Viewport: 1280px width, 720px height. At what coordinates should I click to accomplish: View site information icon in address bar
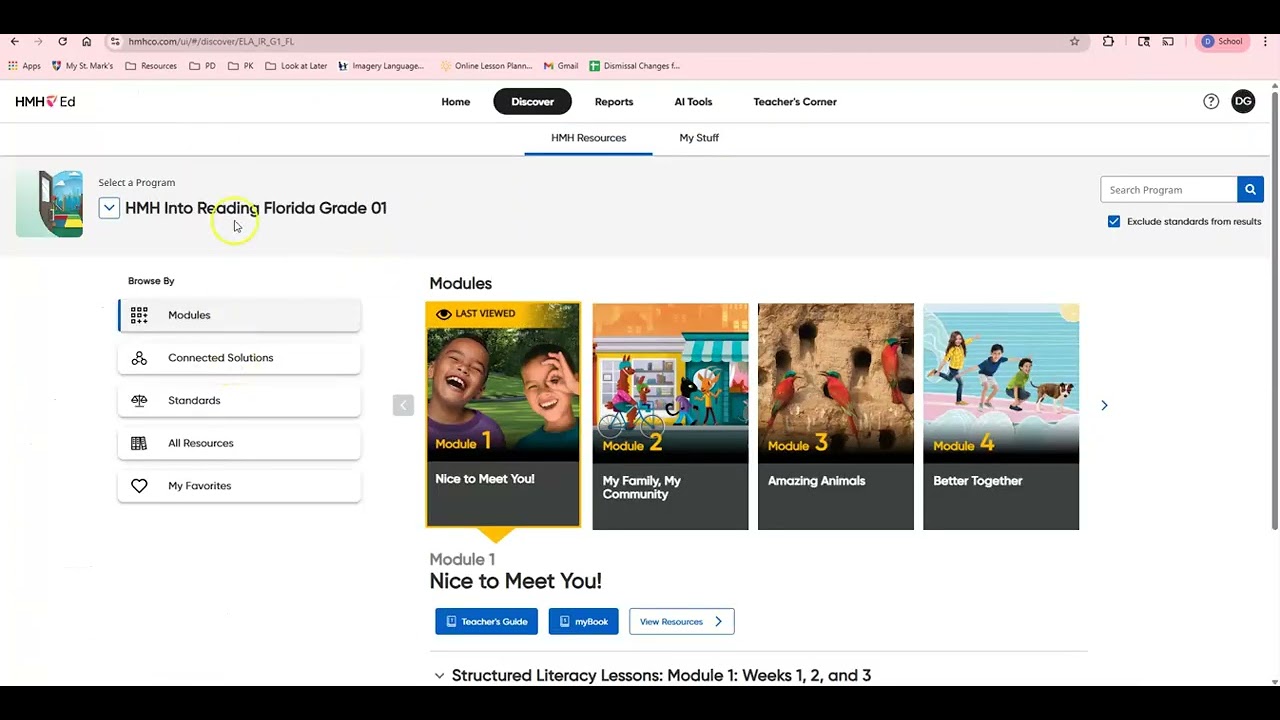click(115, 41)
